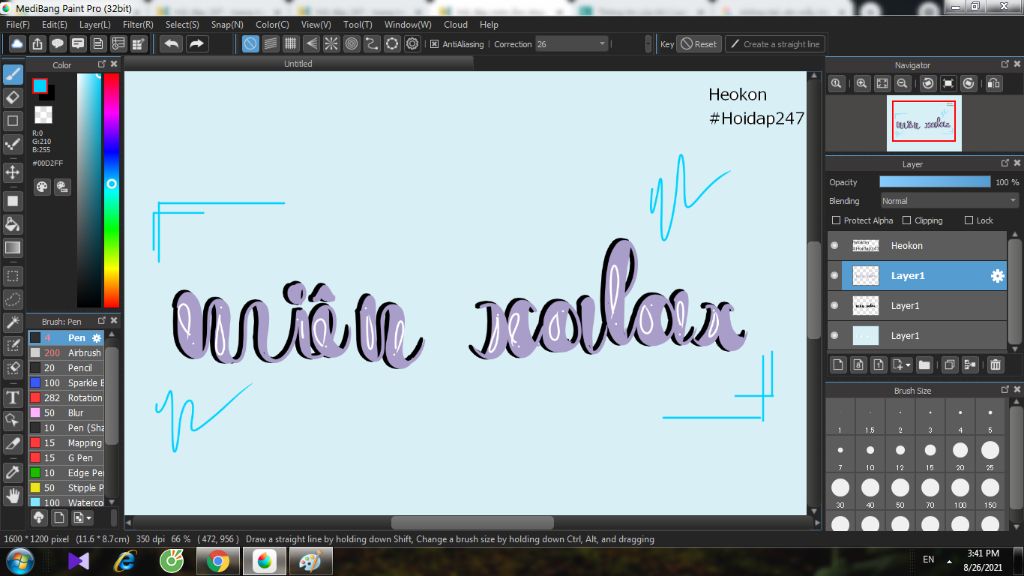Open the Cloud menu
The height and width of the screenshot is (576, 1024).
[x=455, y=24]
